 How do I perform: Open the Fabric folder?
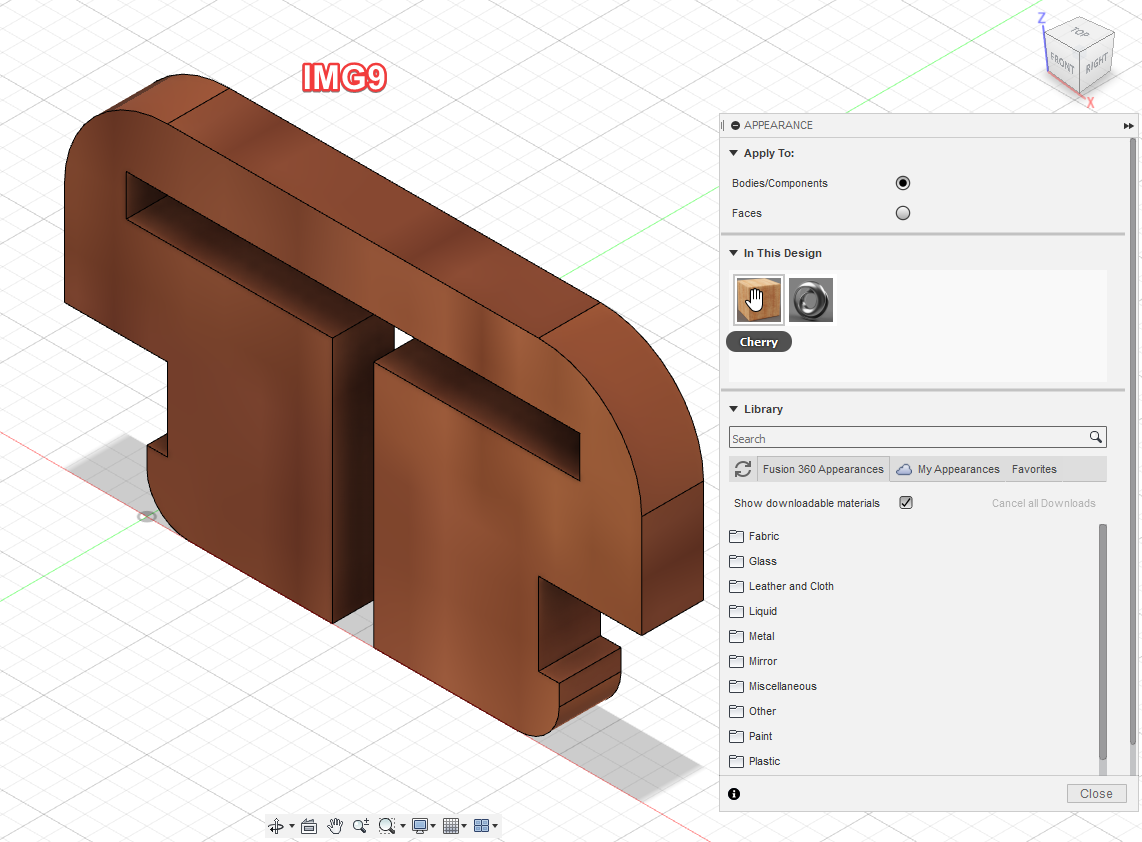pyautogui.click(x=754, y=536)
